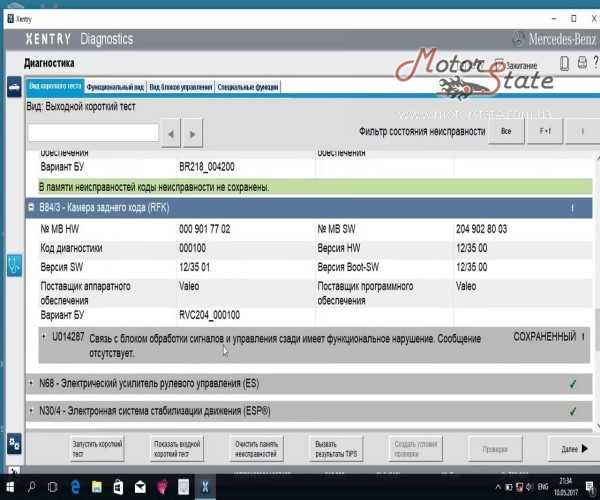Switch to Вид блоков управления tab
This screenshot has height=500, width=600.
pos(181,87)
